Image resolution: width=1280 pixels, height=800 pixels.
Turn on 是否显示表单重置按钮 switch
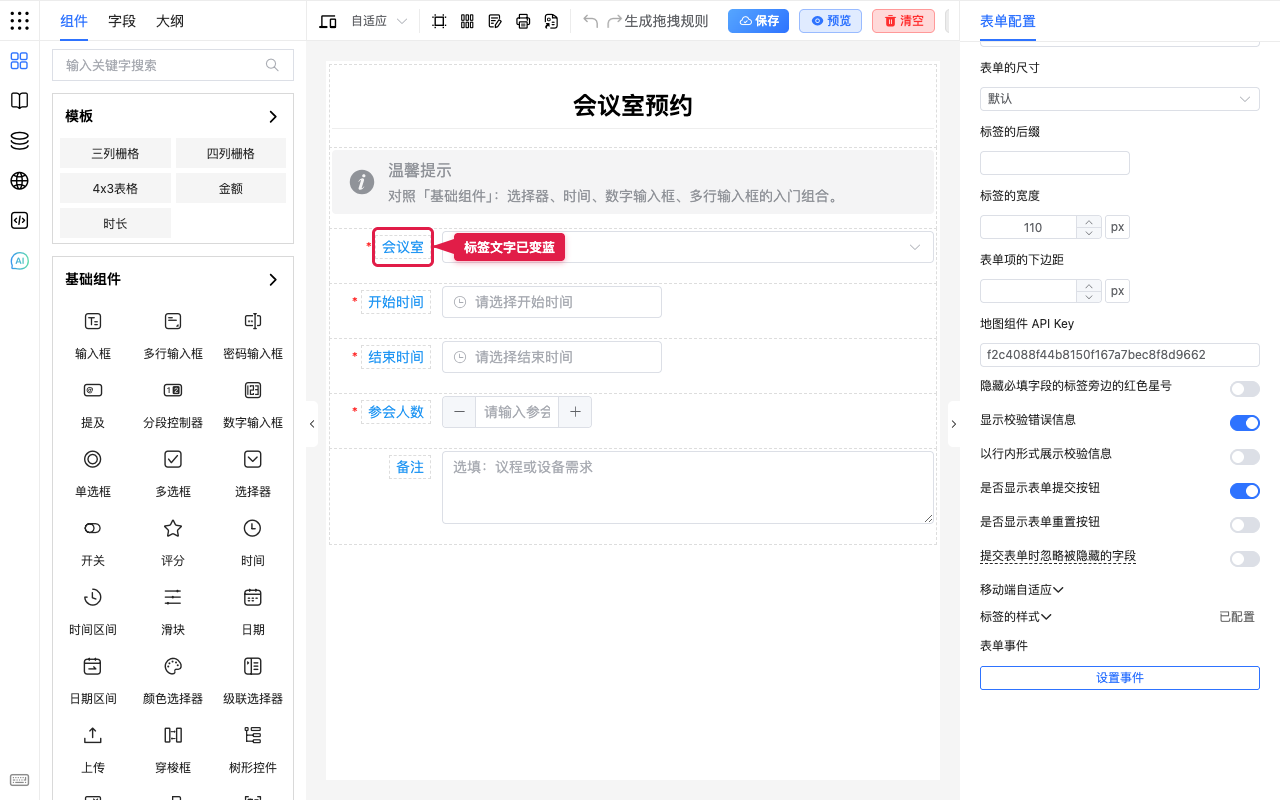(x=1245, y=525)
